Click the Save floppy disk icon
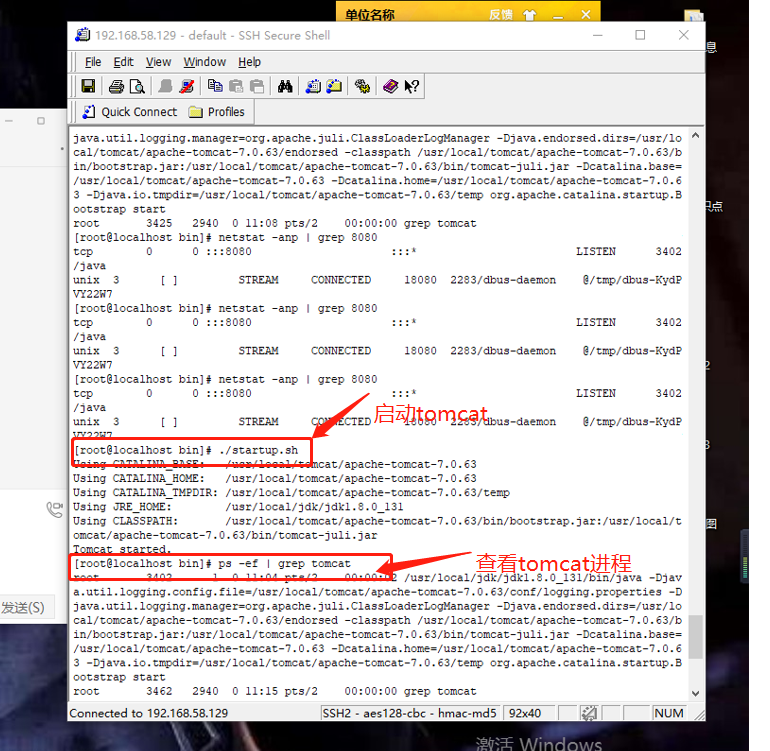 click(88, 87)
